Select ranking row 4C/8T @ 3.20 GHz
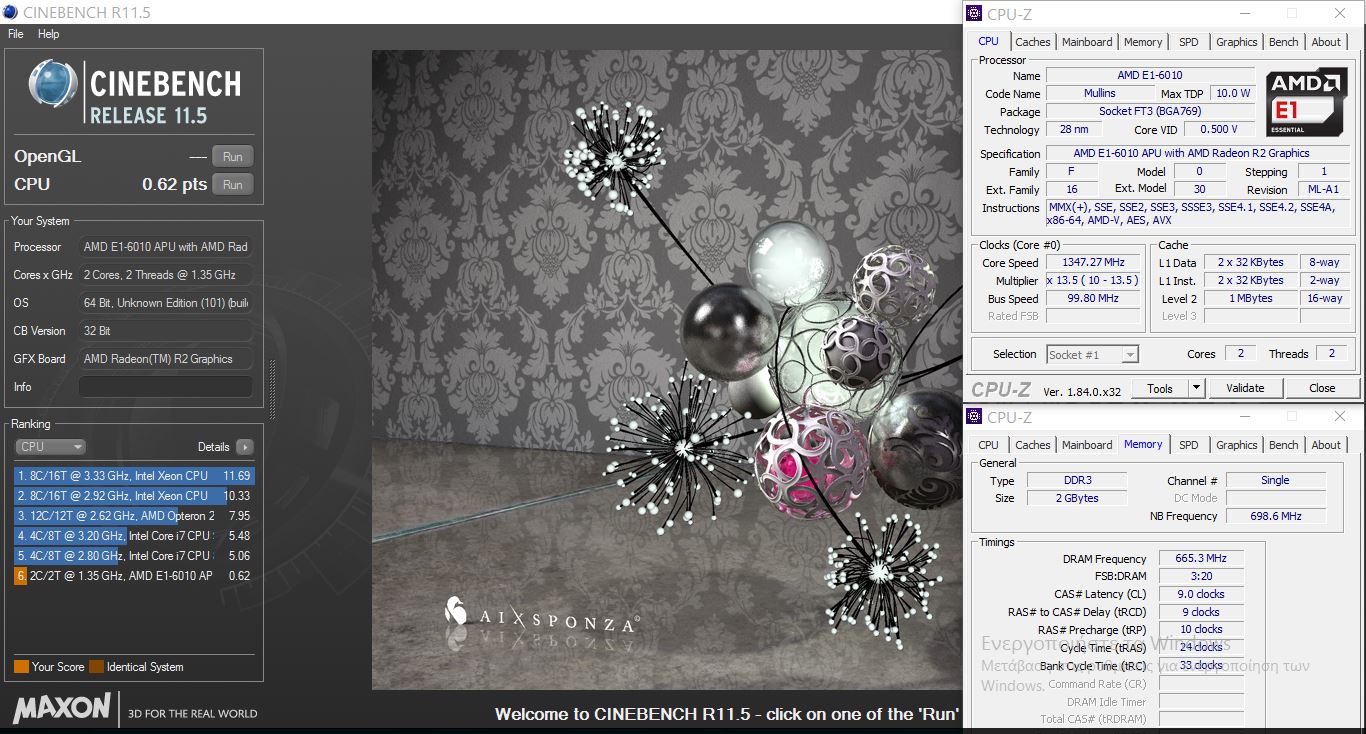 (x=134, y=536)
